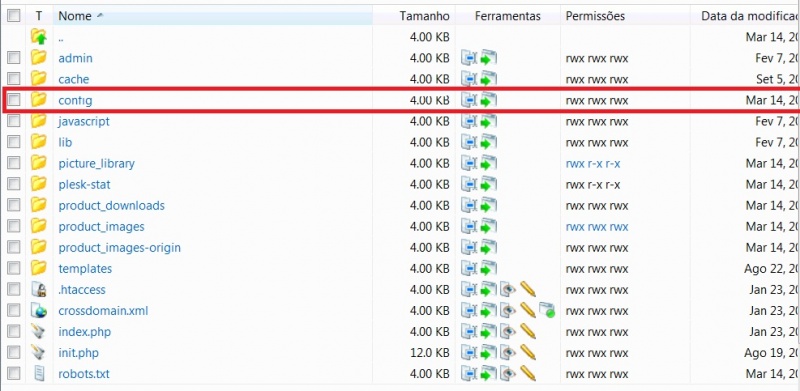Click the javascript folder name

click(84, 121)
